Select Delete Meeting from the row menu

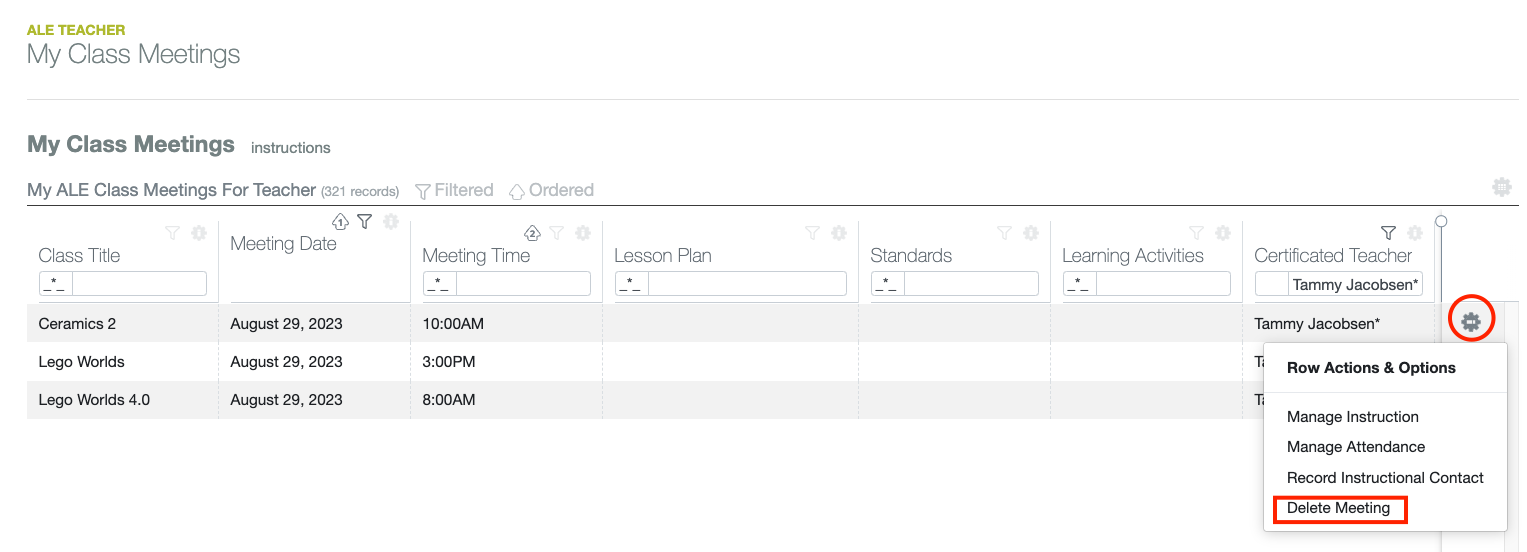1338,508
